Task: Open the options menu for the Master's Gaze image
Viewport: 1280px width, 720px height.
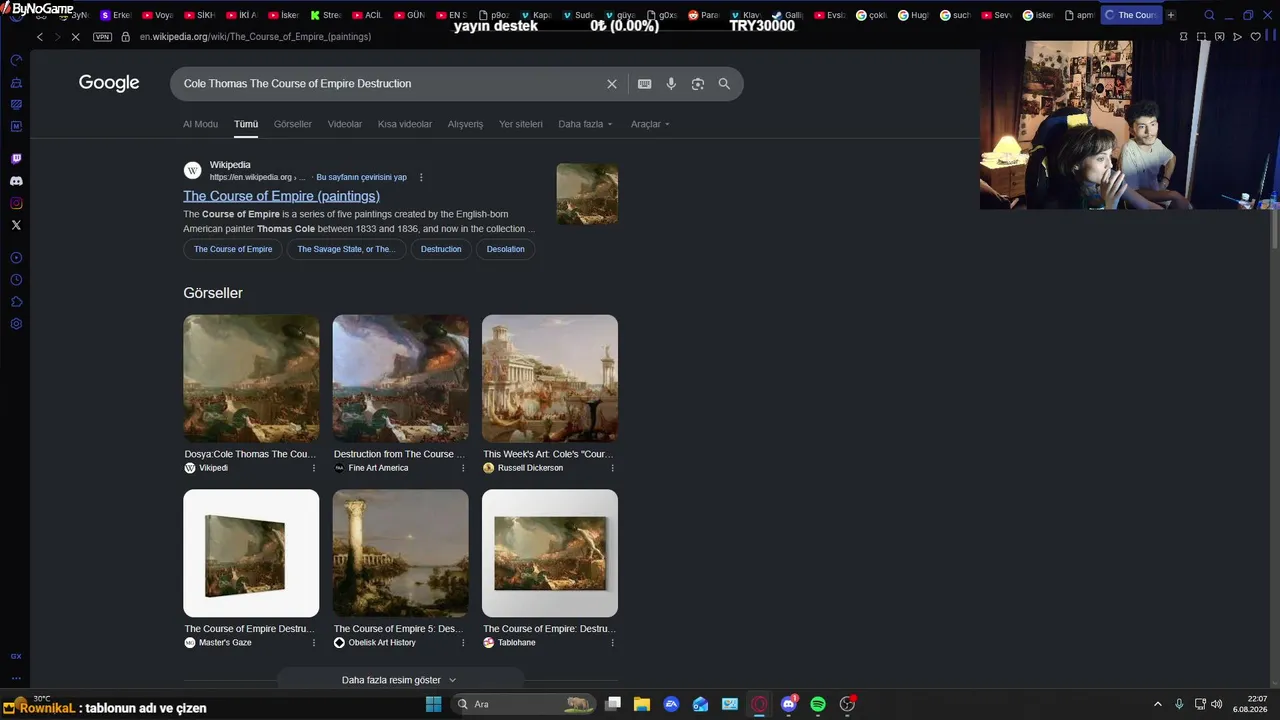Action: click(314, 643)
